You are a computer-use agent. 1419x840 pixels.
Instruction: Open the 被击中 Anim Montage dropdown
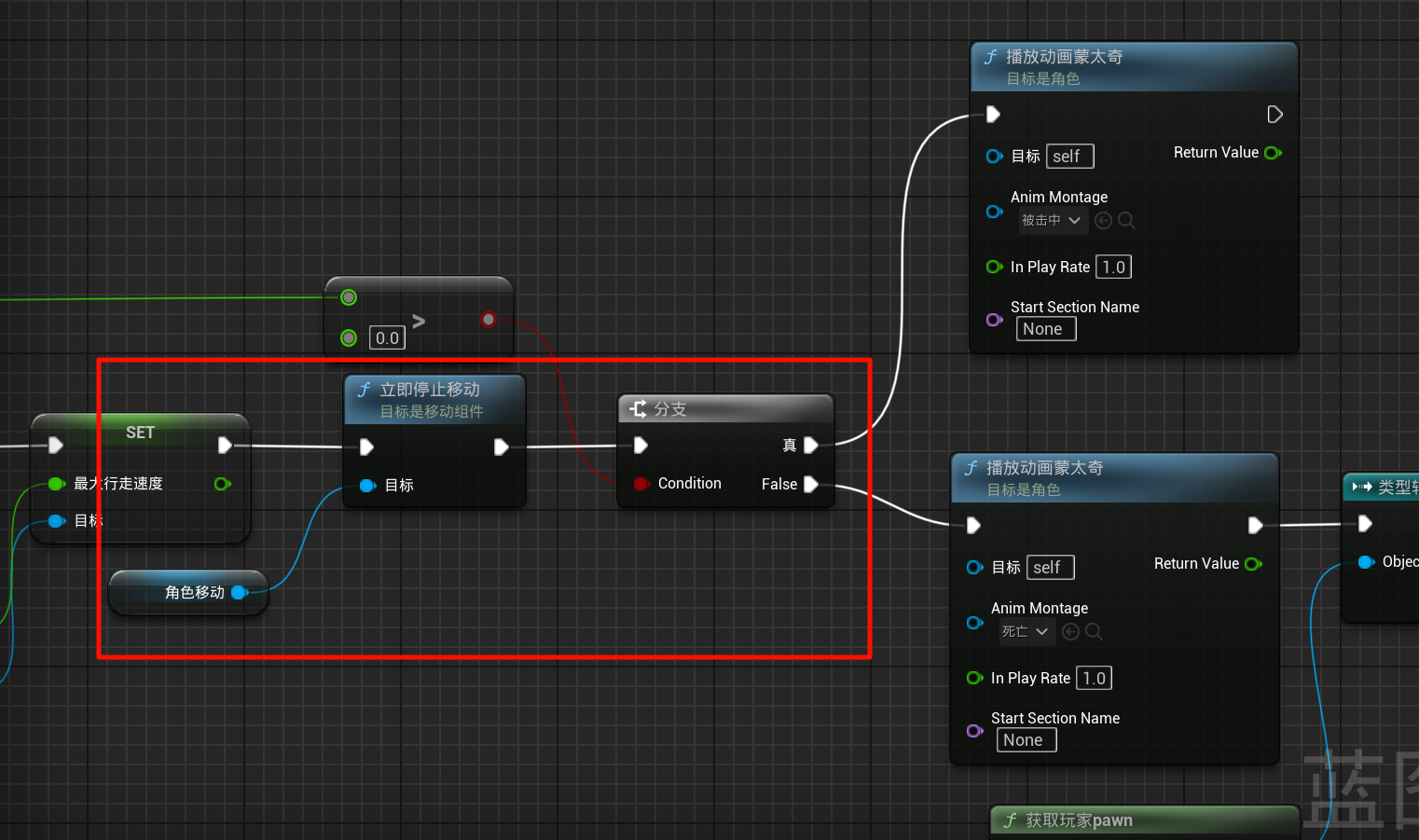(x=1051, y=221)
